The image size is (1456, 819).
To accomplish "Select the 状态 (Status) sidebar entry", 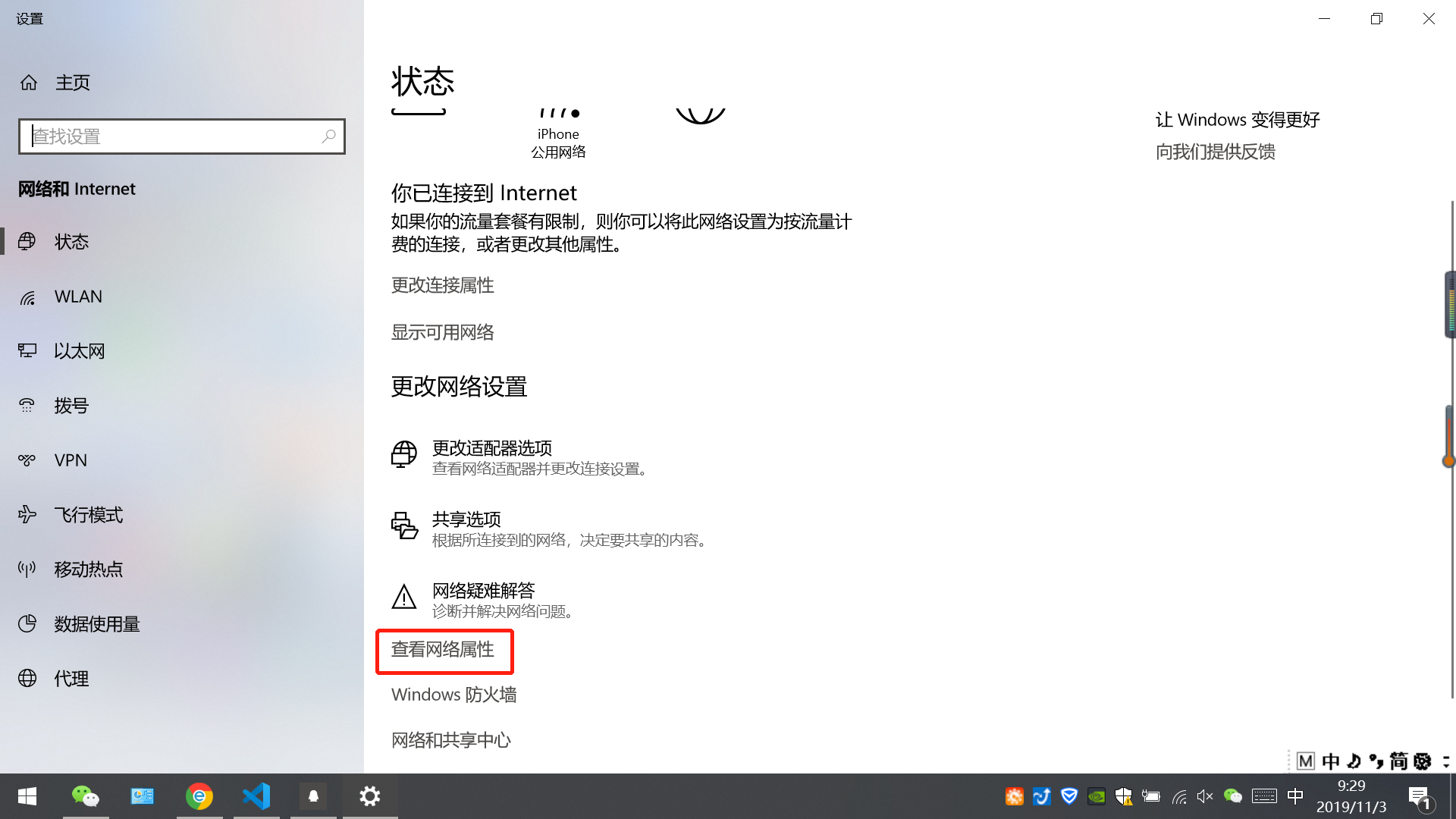I will pos(71,241).
